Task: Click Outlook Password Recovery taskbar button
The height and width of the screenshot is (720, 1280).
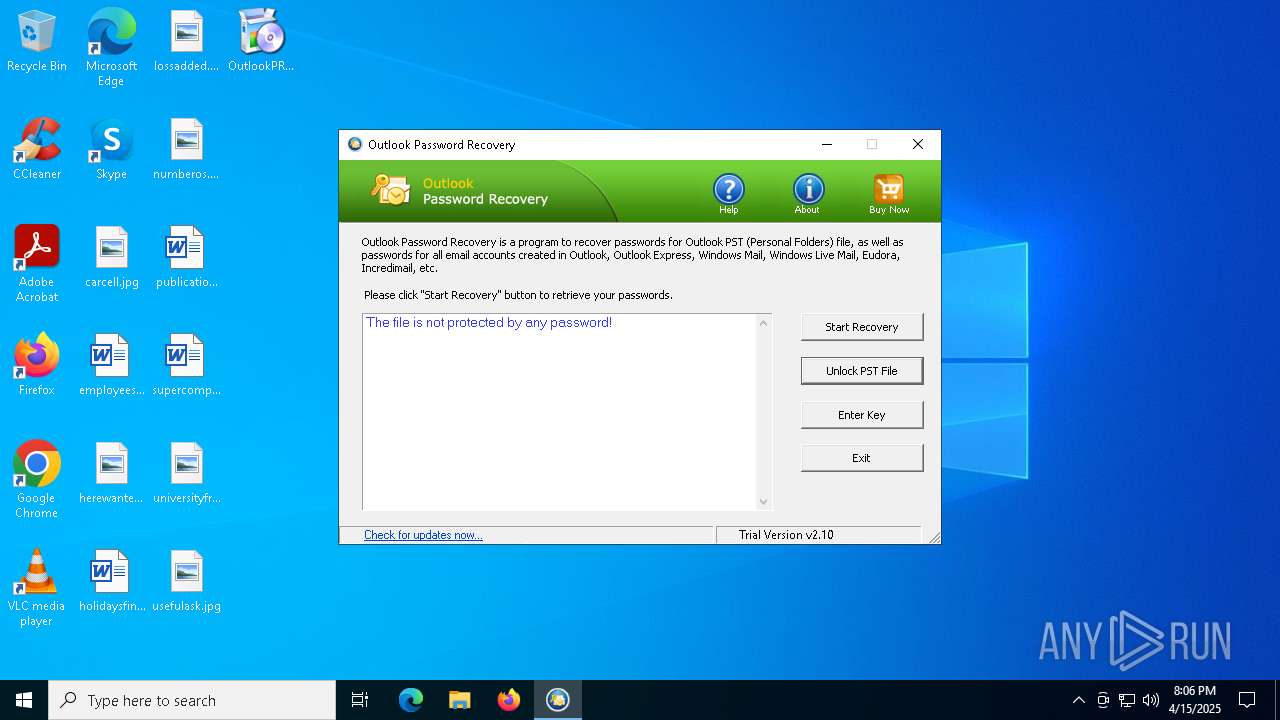Action: [x=558, y=700]
